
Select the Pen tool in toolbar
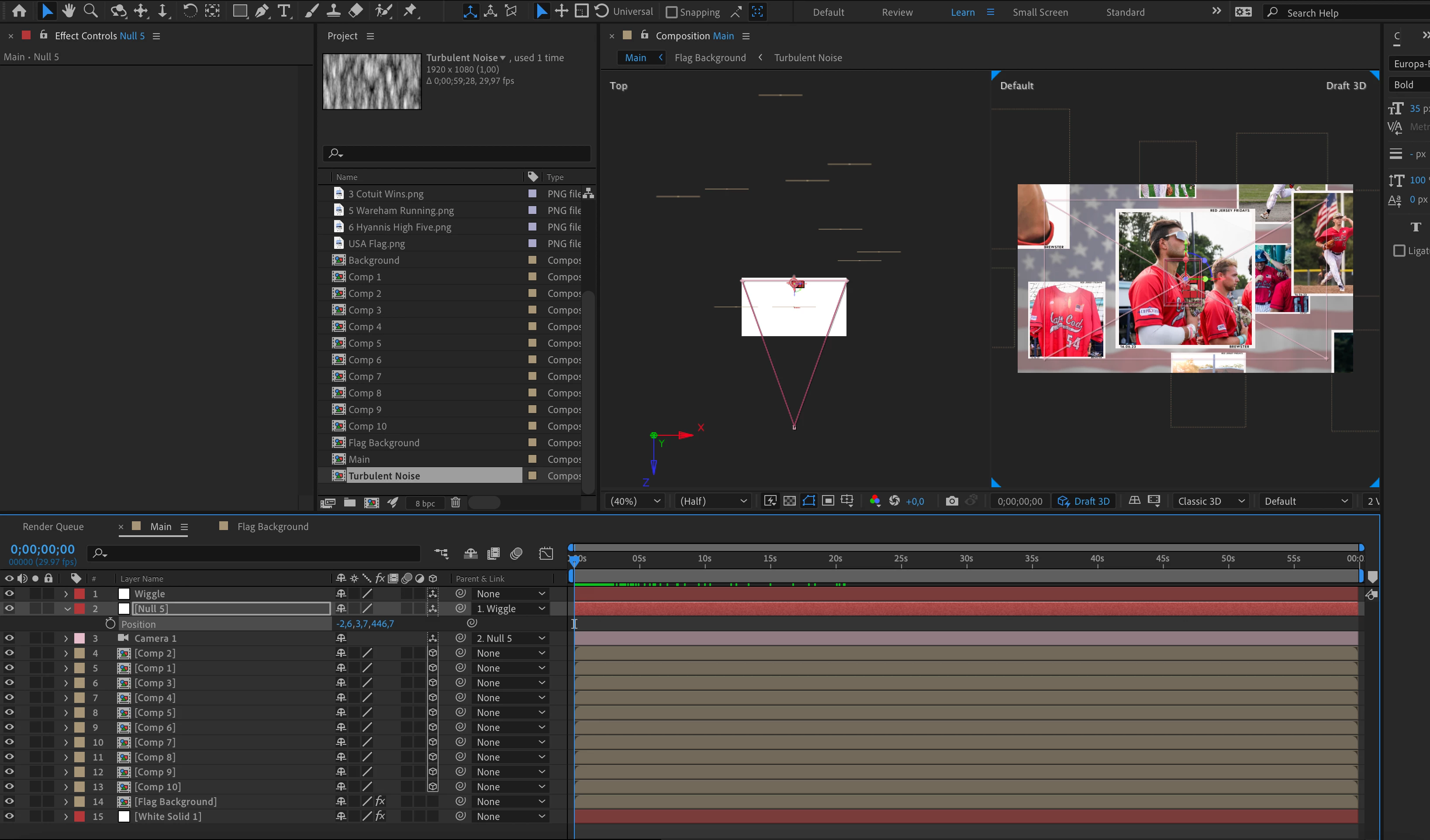click(x=262, y=11)
